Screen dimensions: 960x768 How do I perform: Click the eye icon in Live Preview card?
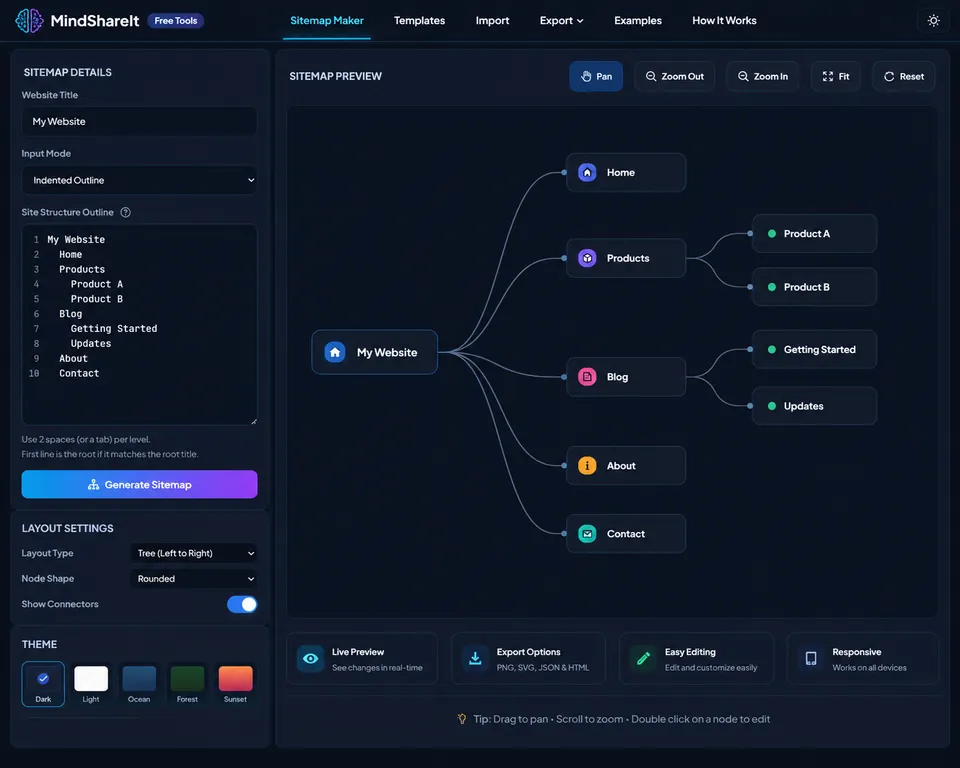tap(310, 659)
